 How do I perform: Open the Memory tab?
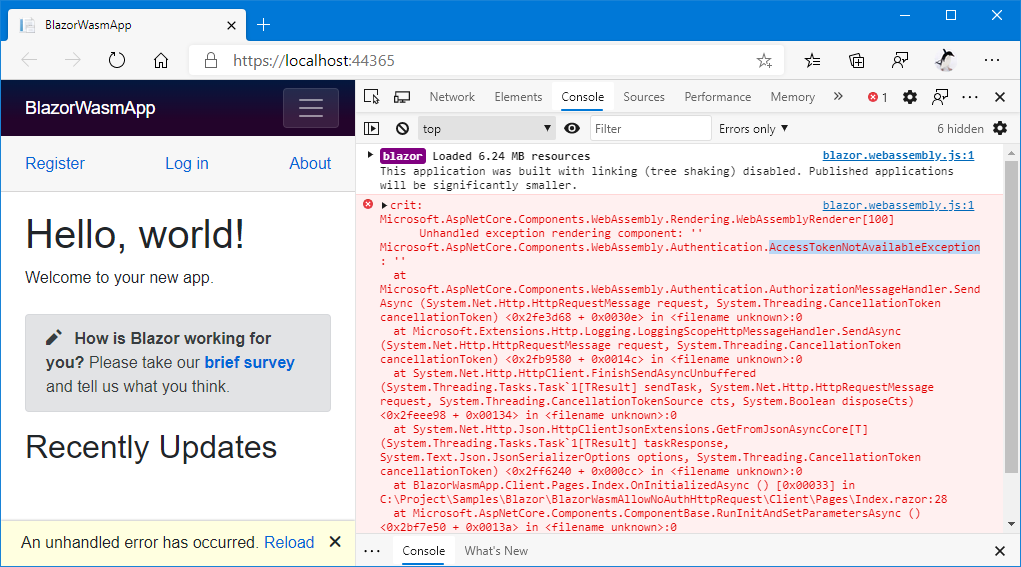pyautogui.click(x=792, y=97)
